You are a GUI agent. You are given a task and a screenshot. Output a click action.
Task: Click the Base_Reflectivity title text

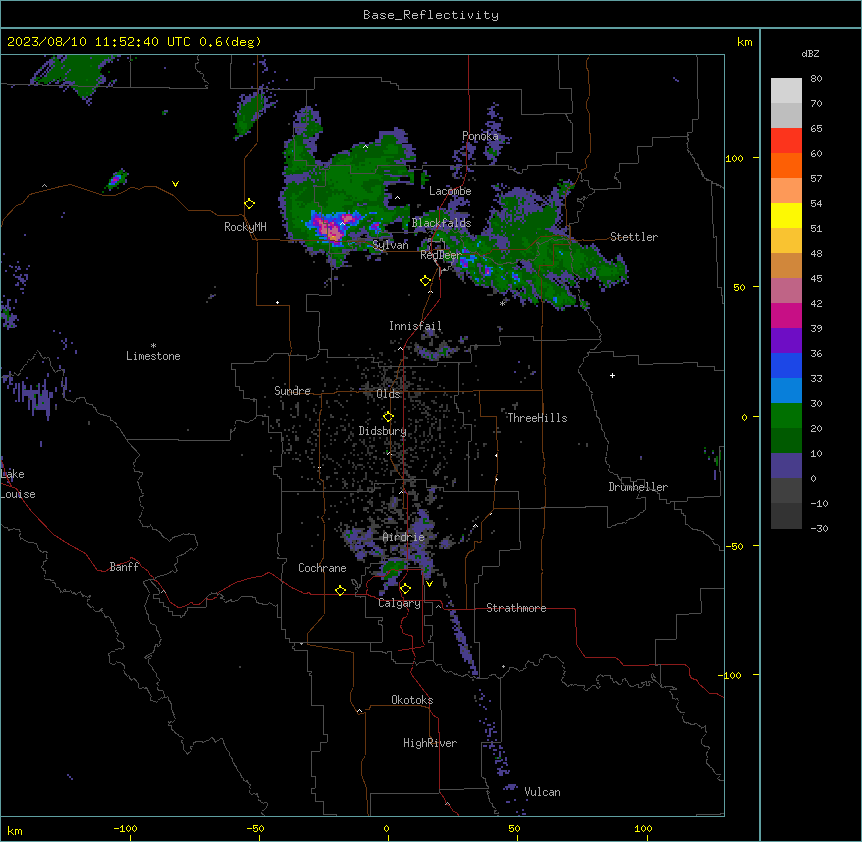pos(431,15)
